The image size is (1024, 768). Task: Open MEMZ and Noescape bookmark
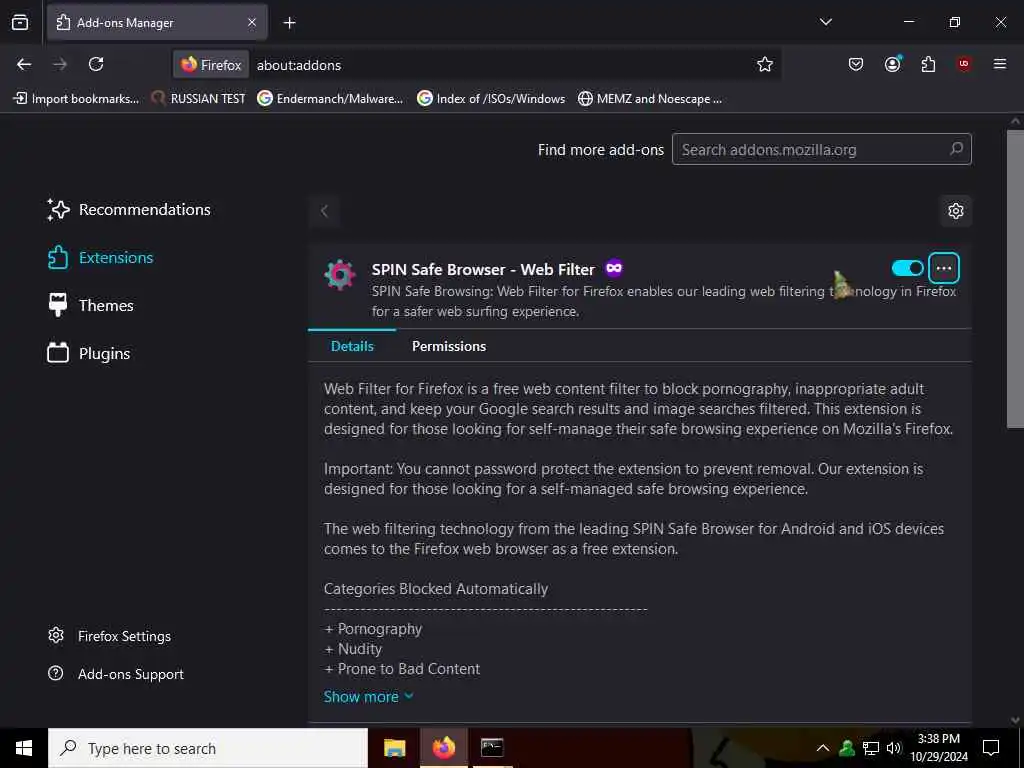(650, 99)
